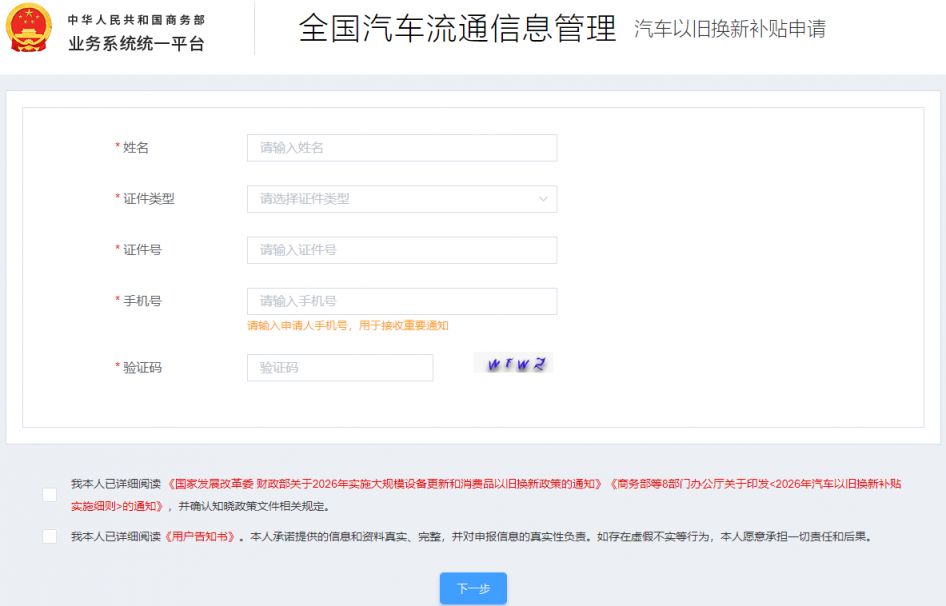
Task: Click the 业务系统统一平台 text
Action: point(136,43)
